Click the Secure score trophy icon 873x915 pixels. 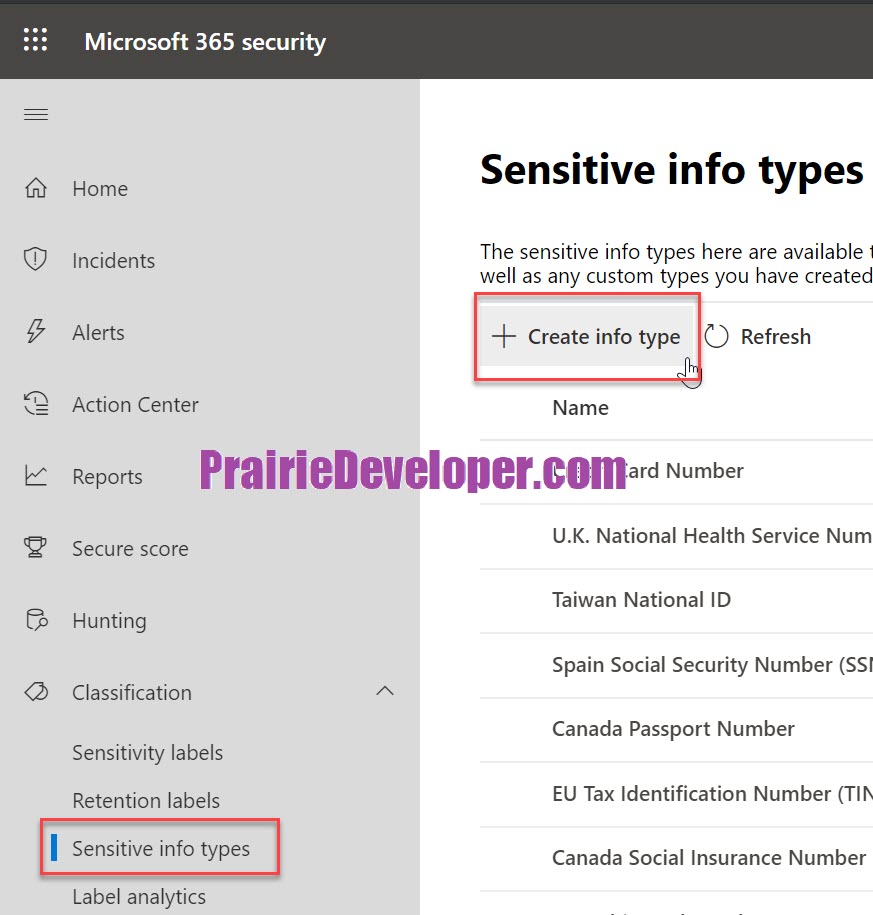pyautogui.click(x=35, y=547)
